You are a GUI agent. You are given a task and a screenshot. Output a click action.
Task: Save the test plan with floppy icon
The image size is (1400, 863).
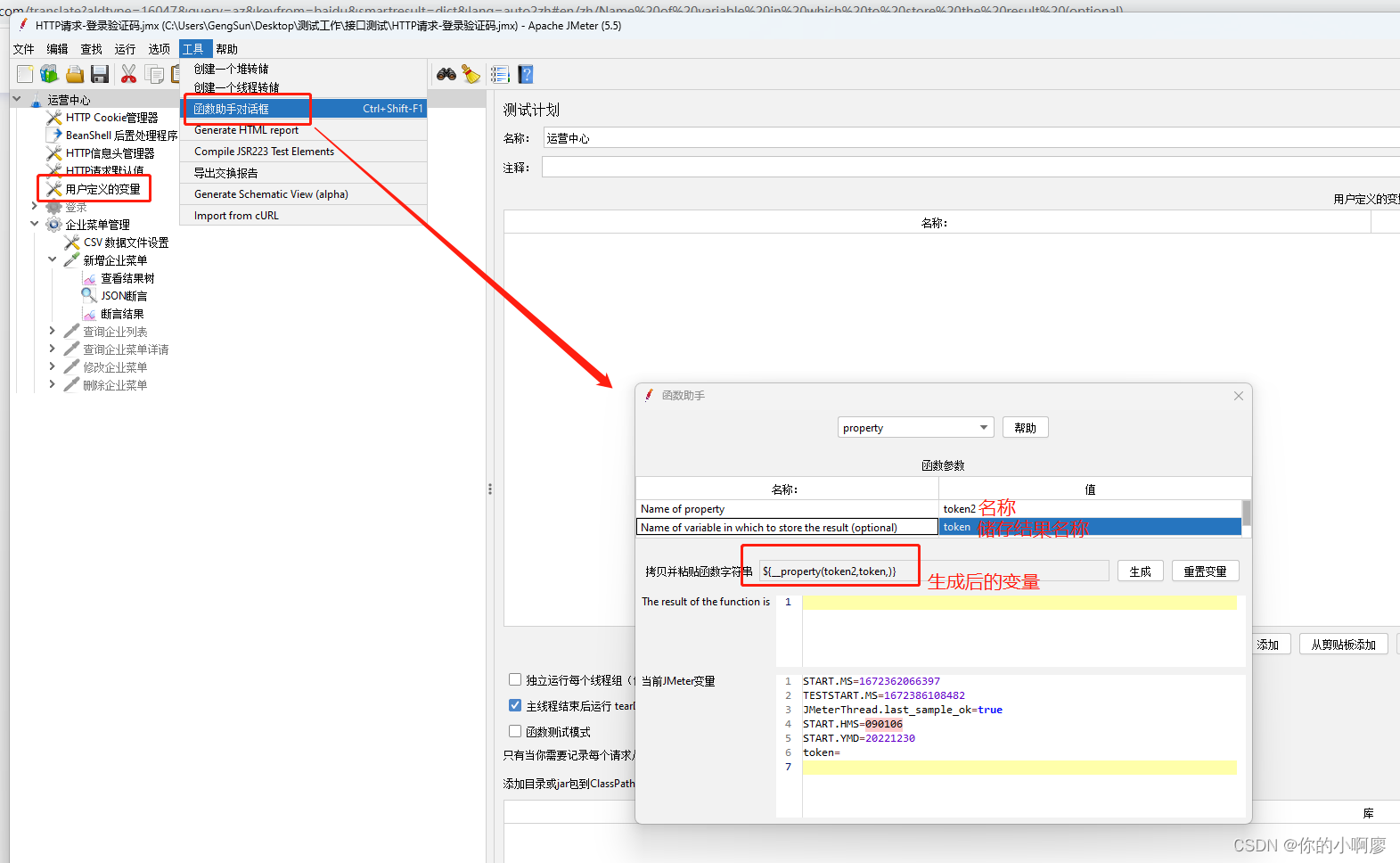[100, 74]
